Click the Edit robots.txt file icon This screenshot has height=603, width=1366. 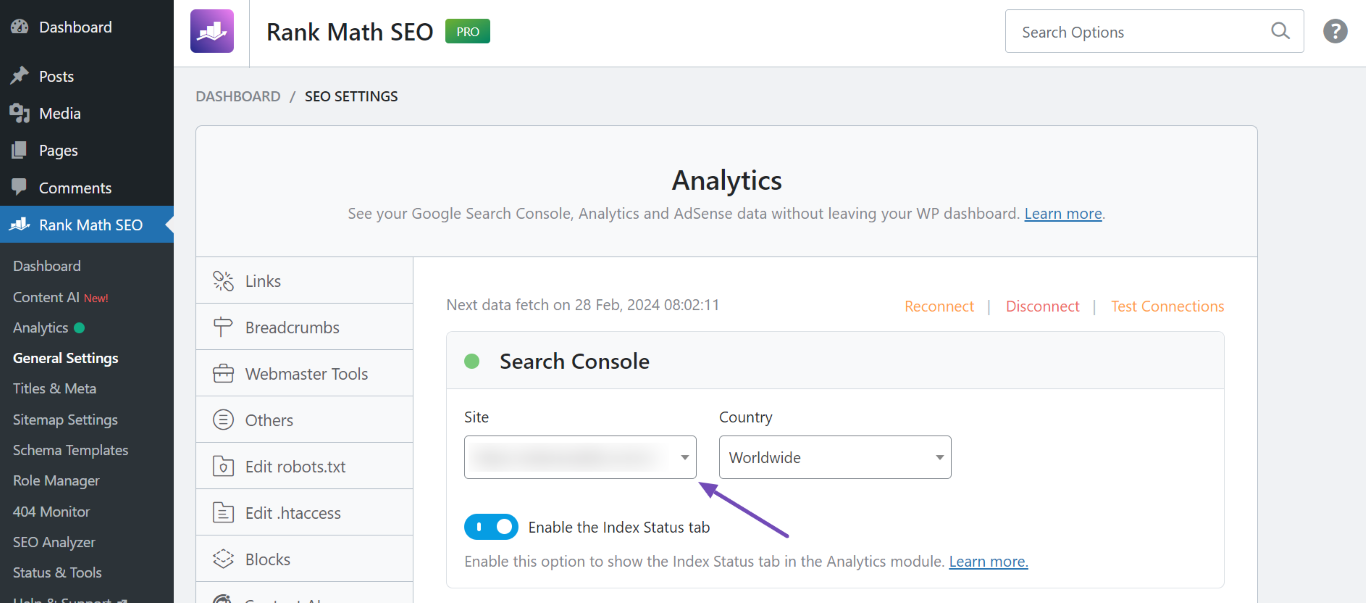pyautogui.click(x=224, y=466)
